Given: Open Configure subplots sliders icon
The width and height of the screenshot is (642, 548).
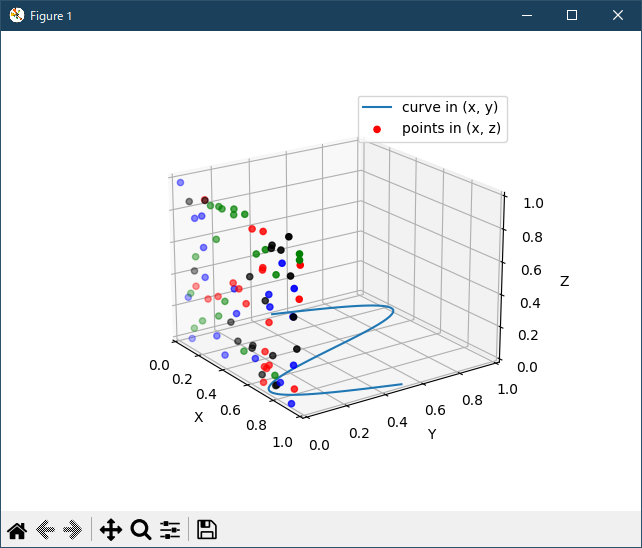Looking at the screenshot, I should 170,530.
